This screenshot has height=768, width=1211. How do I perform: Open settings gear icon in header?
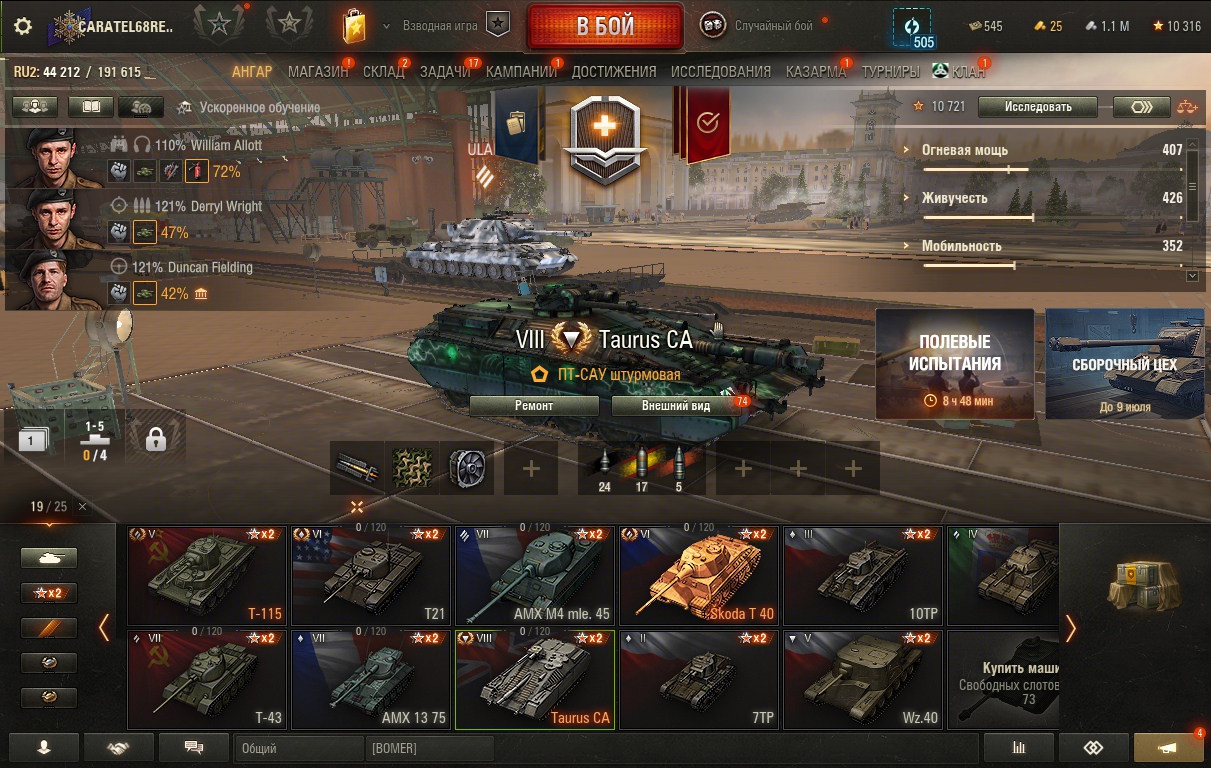pos(23,26)
